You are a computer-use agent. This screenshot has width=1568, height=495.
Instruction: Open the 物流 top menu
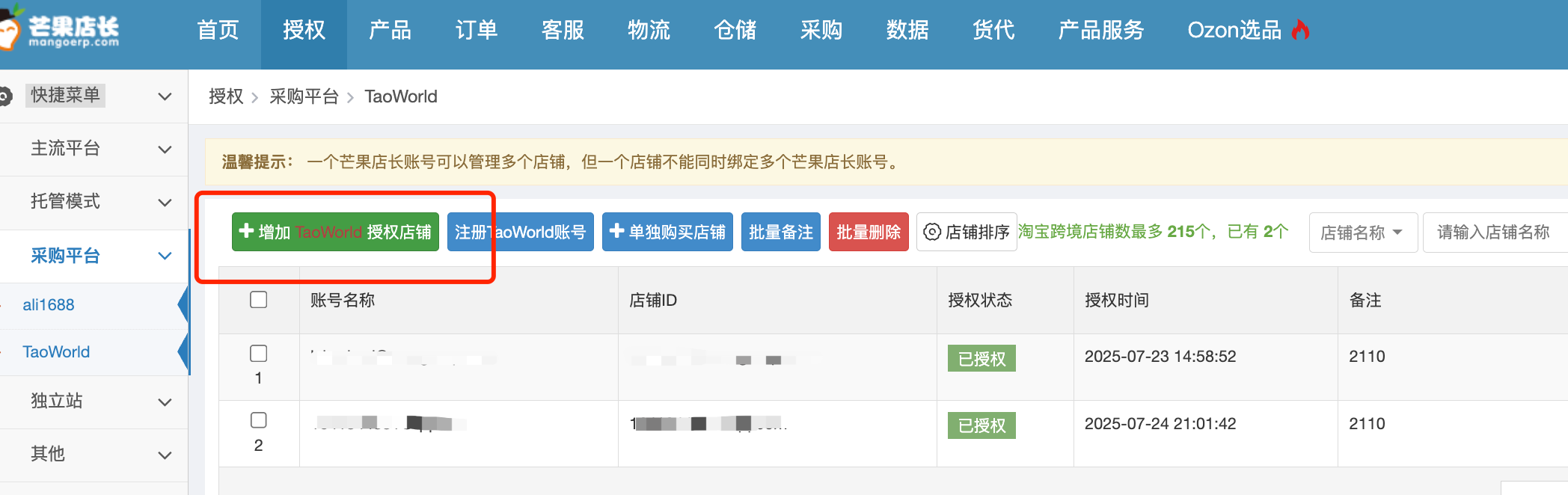click(649, 30)
